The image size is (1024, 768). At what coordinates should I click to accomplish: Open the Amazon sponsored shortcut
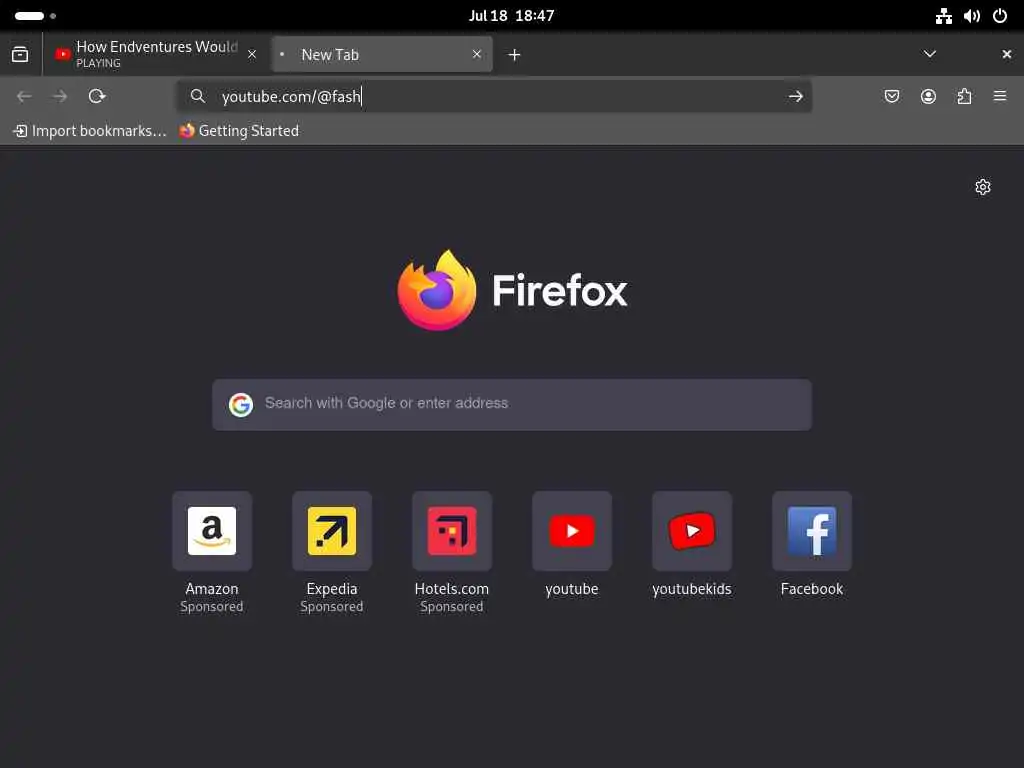click(x=212, y=552)
